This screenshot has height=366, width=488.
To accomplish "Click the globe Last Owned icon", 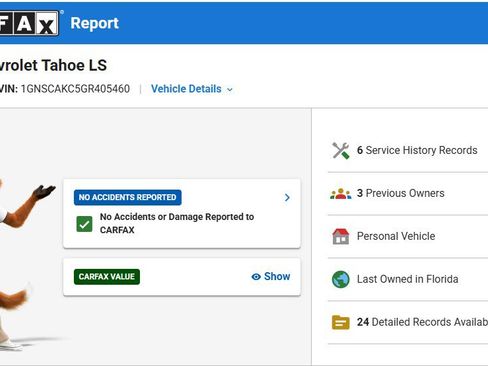I will click(x=341, y=279).
